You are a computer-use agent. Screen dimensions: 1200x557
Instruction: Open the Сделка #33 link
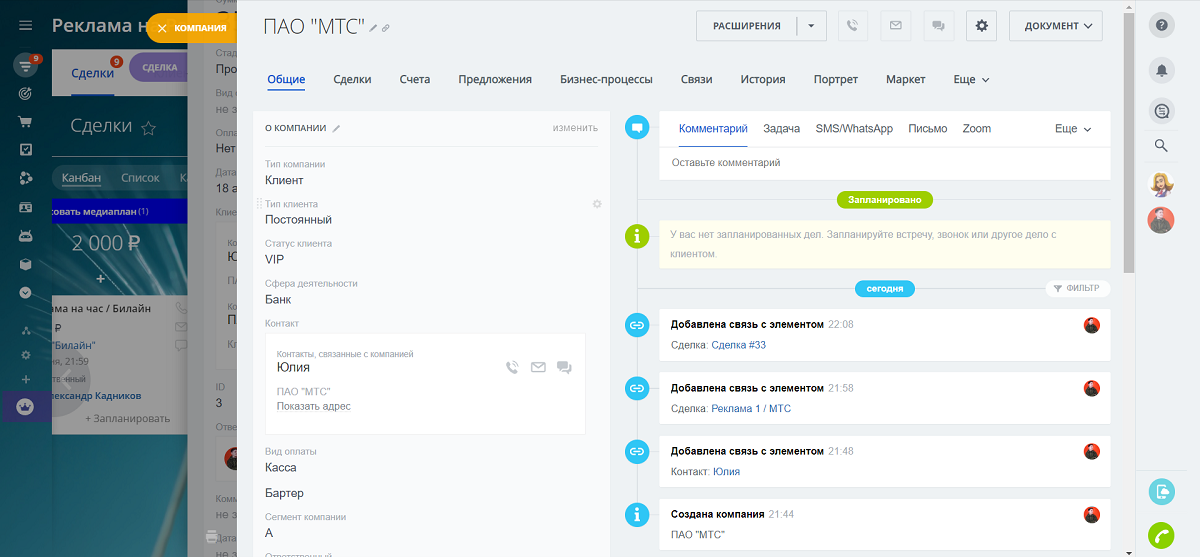tap(738, 345)
